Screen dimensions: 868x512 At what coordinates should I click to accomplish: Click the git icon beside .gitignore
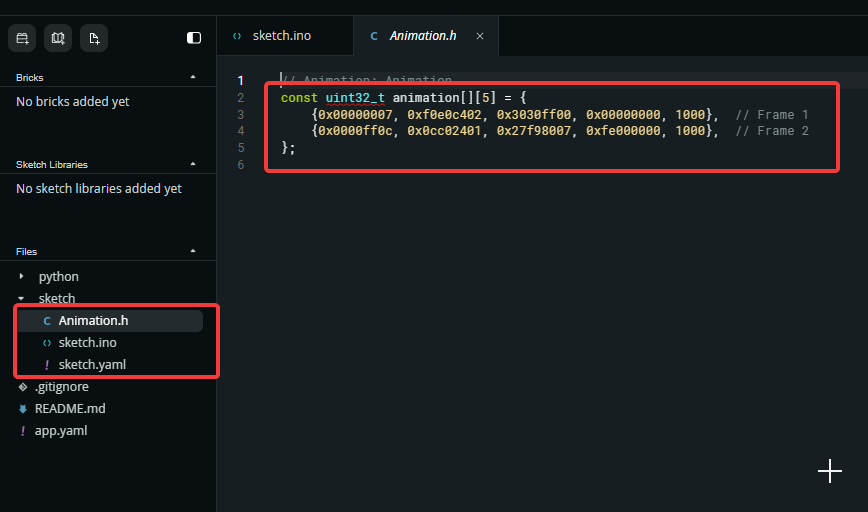click(23, 387)
